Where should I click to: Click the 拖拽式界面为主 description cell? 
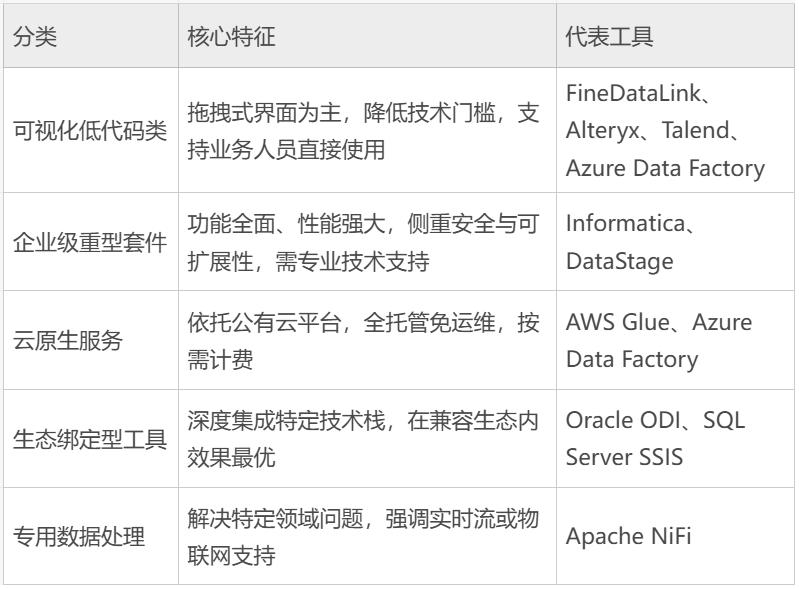(367, 130)
